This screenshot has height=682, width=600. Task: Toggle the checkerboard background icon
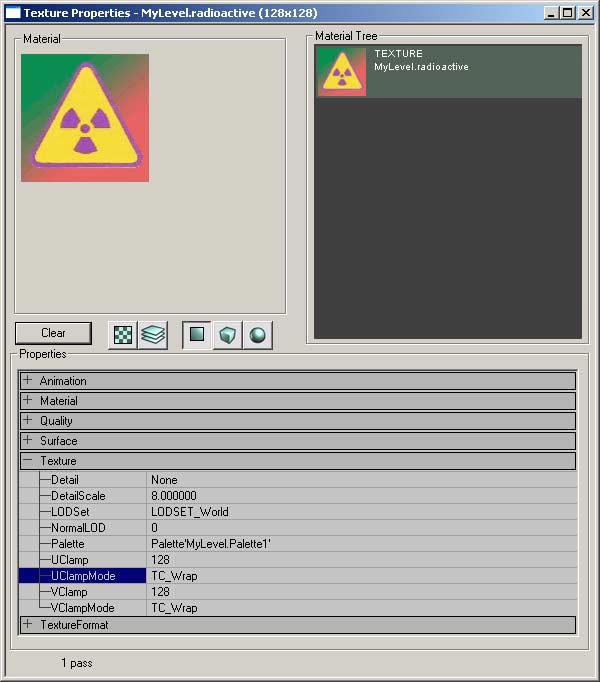pos(123,335)
